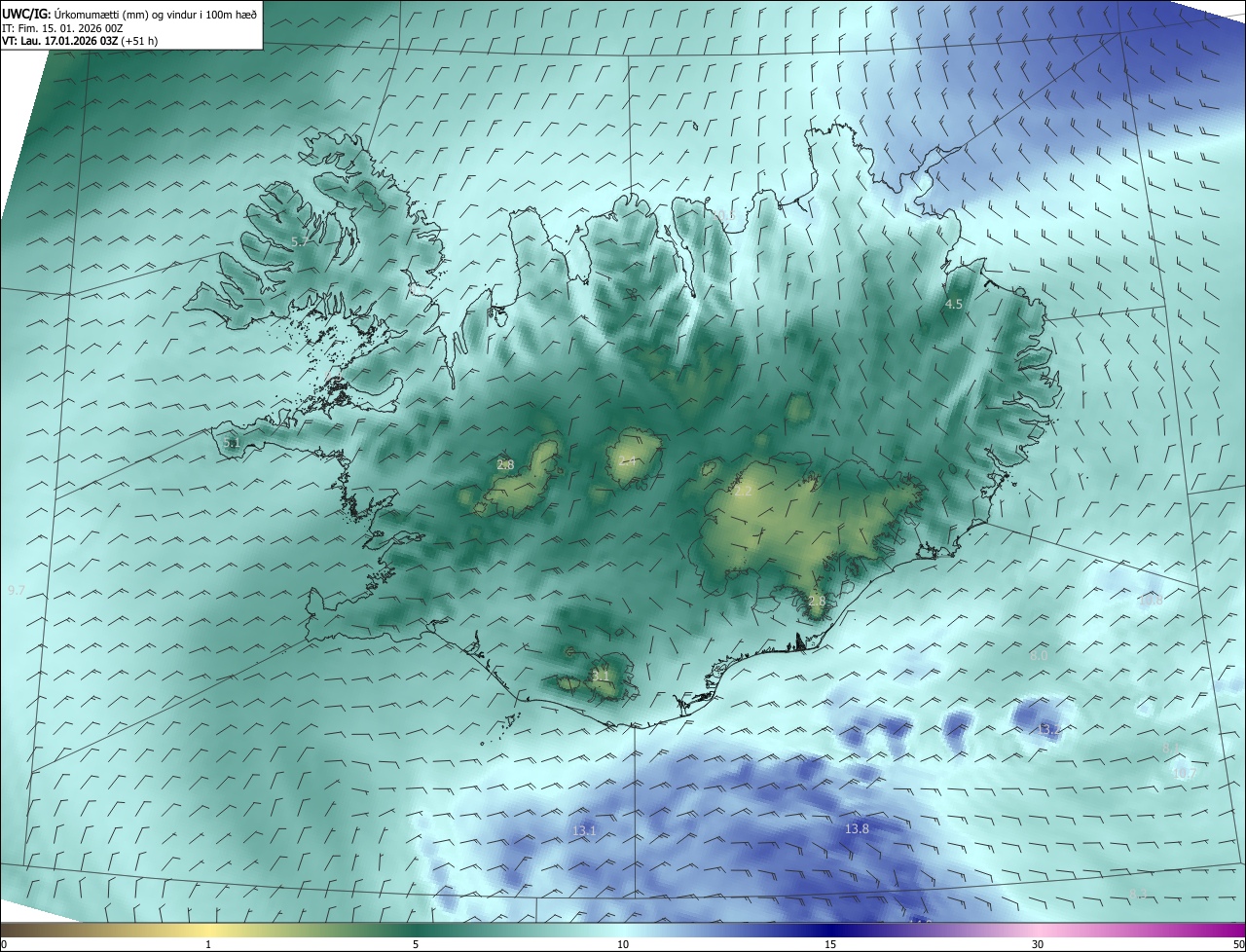Click the 2.4 value on Hofsjökull glacier

tap(627, 460)
